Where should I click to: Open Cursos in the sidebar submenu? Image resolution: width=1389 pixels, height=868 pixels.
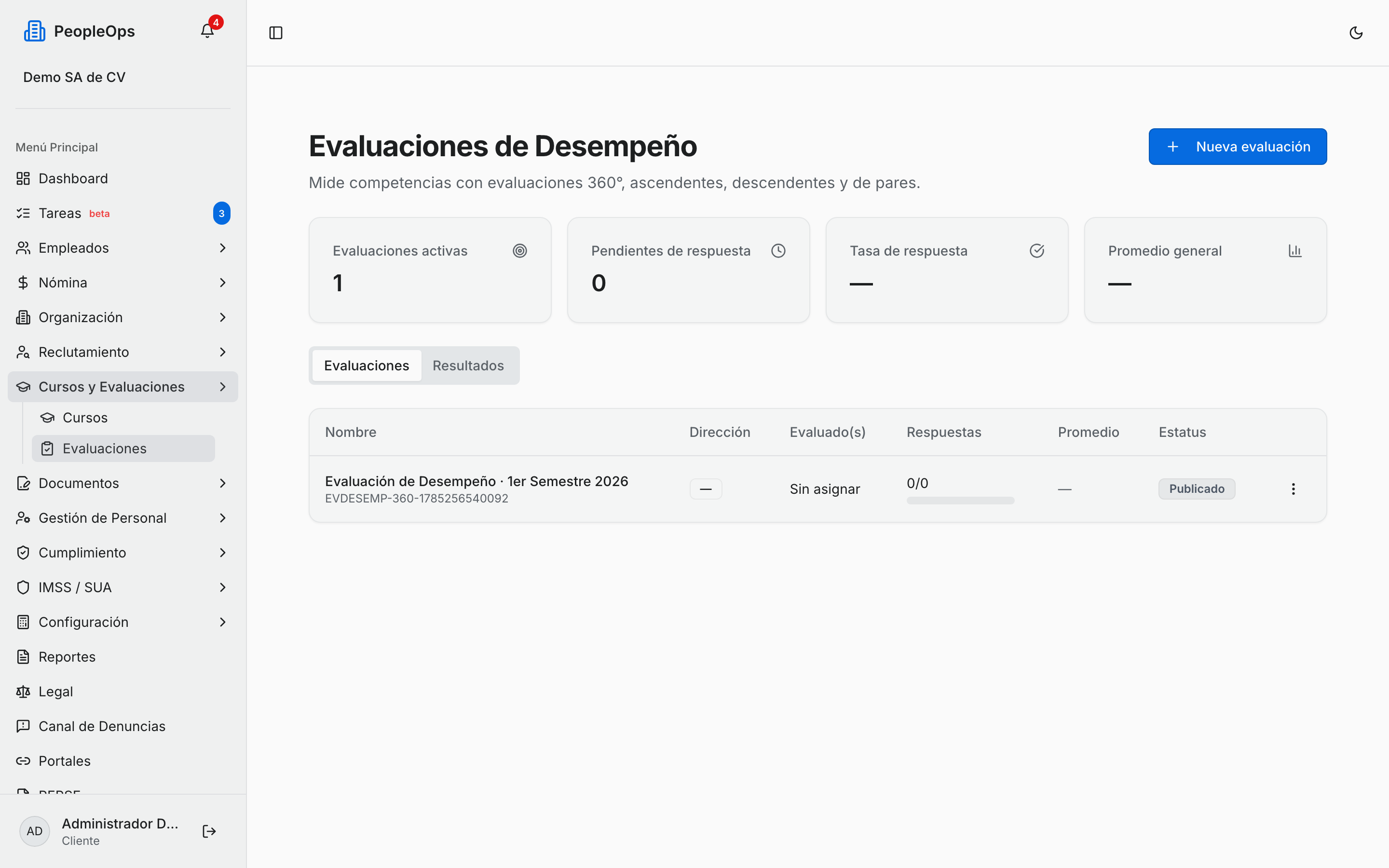pos(123,417)
